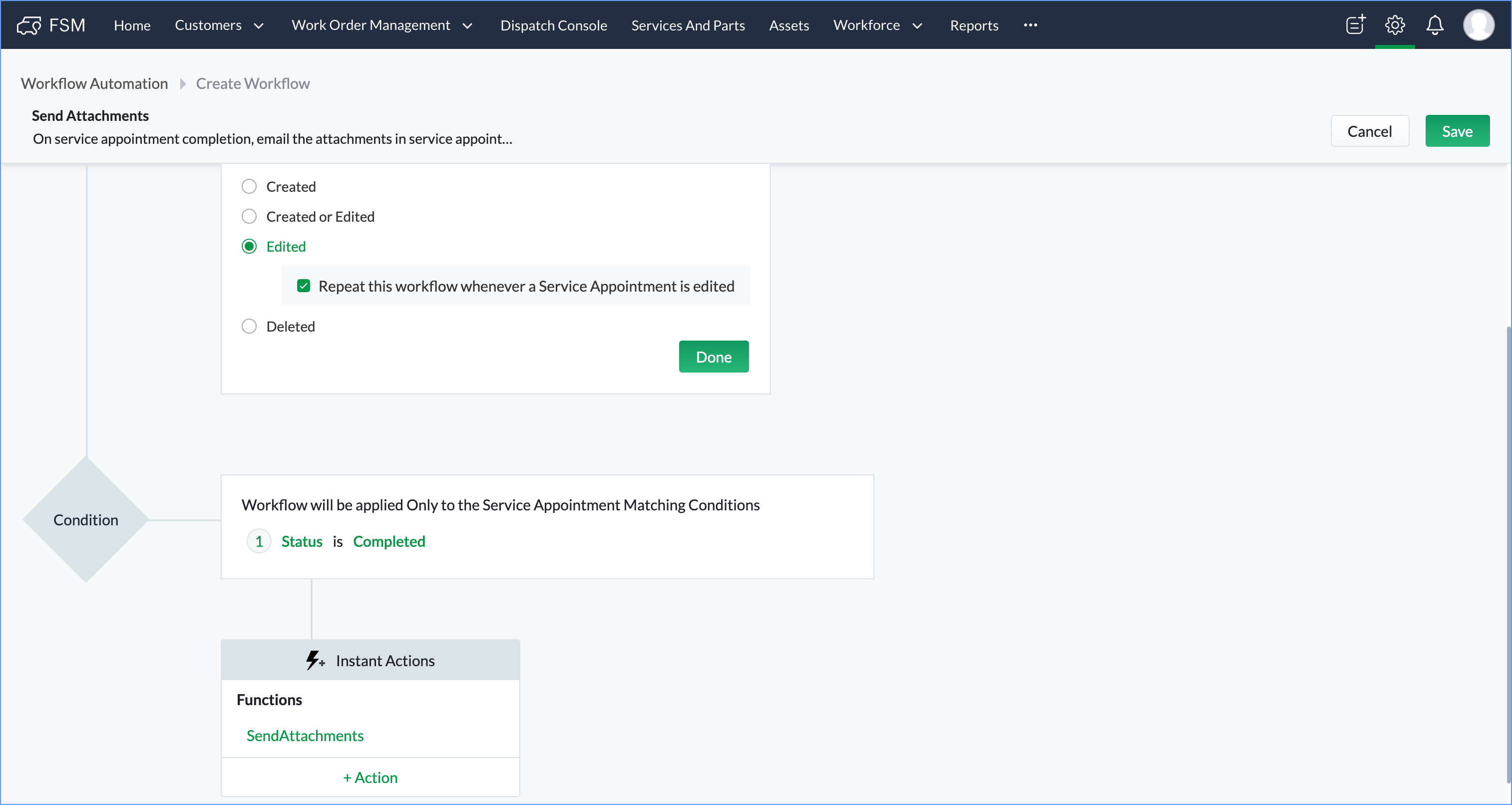Click the Condition diamond node
Image resolution: width=1512 pixels, height=805 pixels.
(86, 520)
